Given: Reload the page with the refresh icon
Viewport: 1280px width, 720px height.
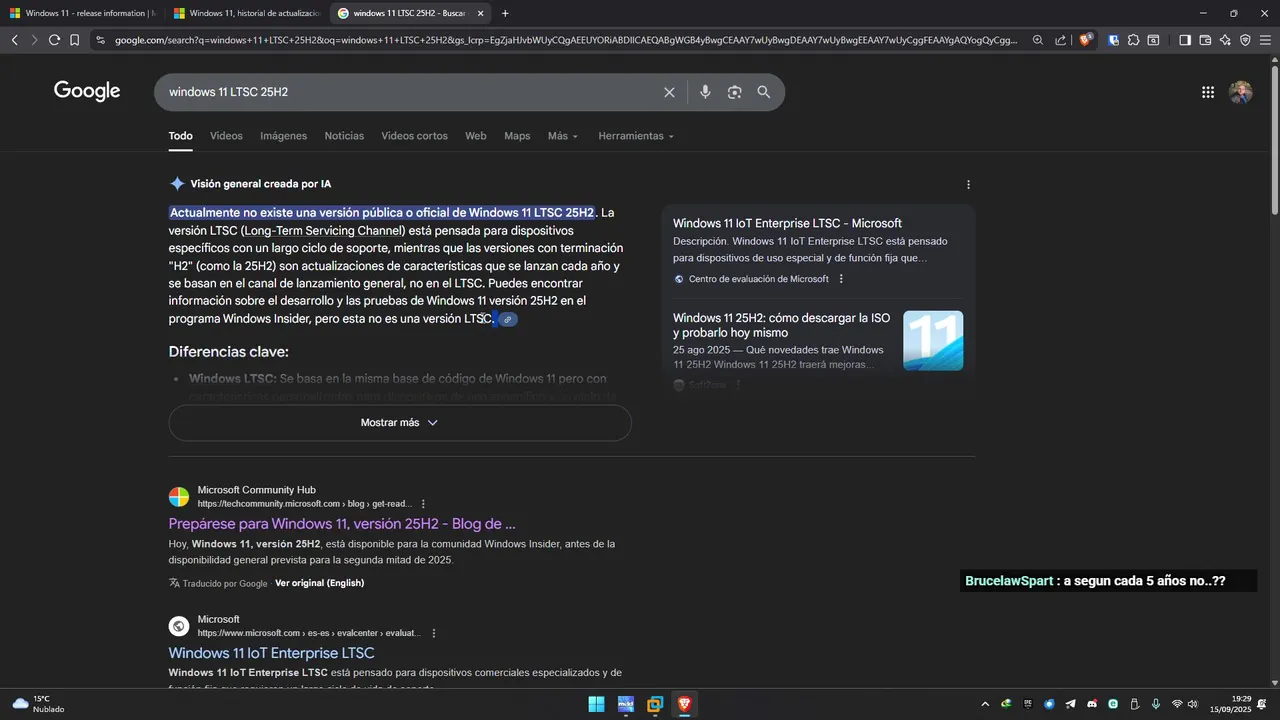Looking at the screenshot, I should [54, 40].
